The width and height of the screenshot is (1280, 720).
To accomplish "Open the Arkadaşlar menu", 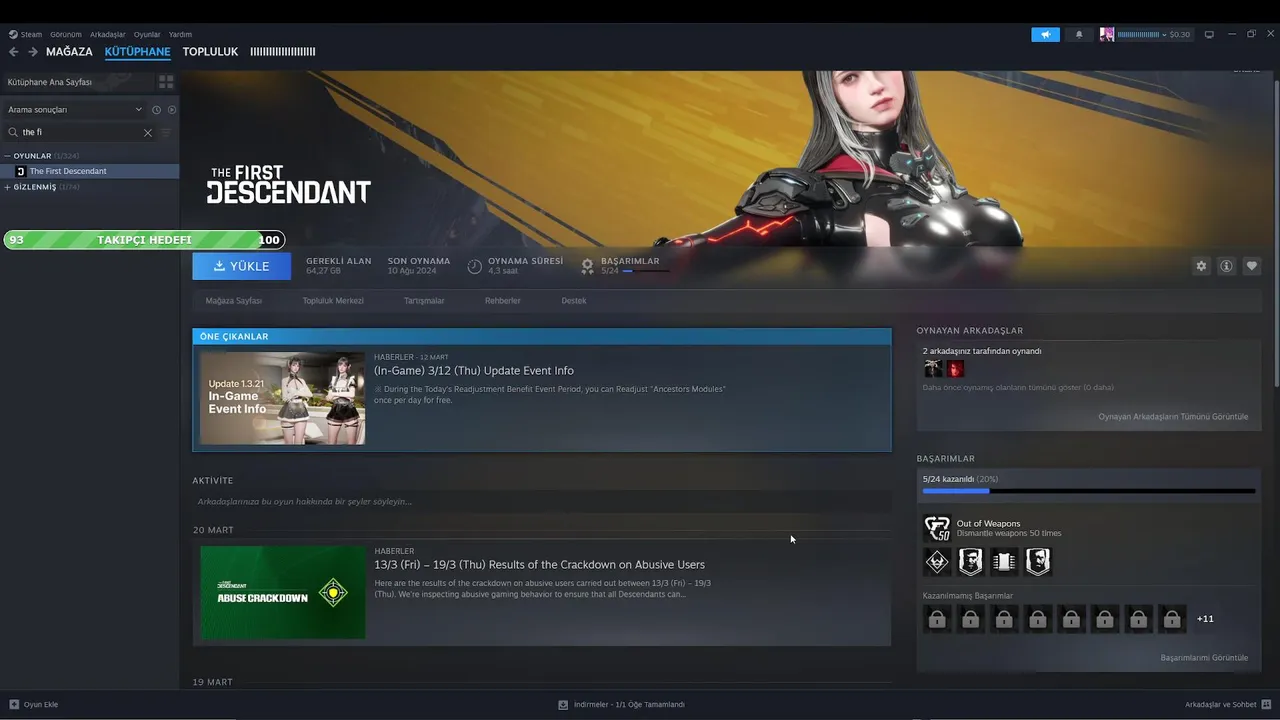I will [x=107, y=34].
